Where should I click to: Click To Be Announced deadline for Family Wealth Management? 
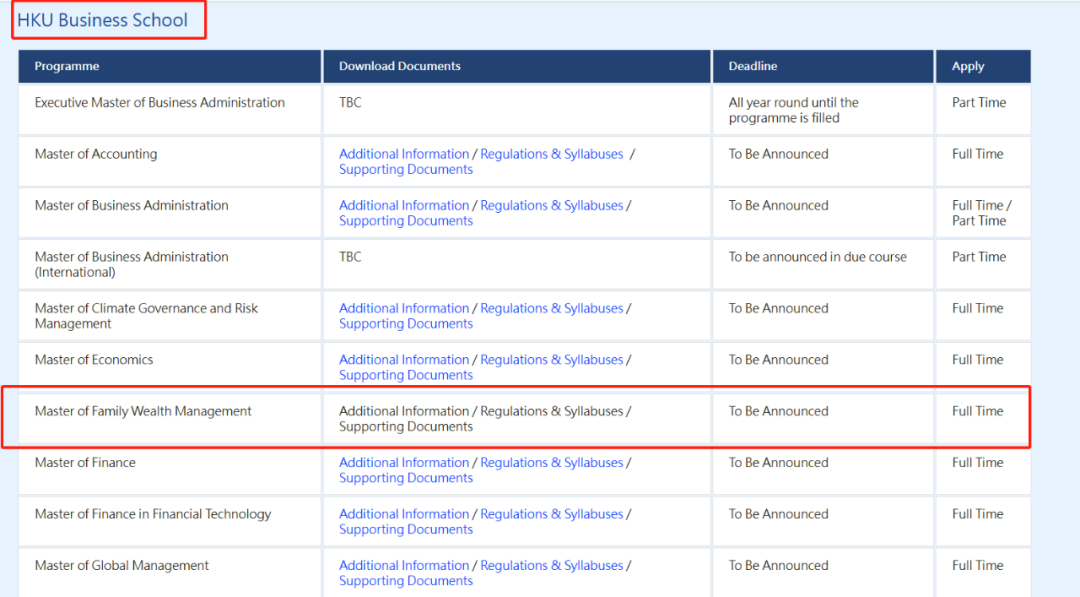pyautogui.click(x=778, y=411)
